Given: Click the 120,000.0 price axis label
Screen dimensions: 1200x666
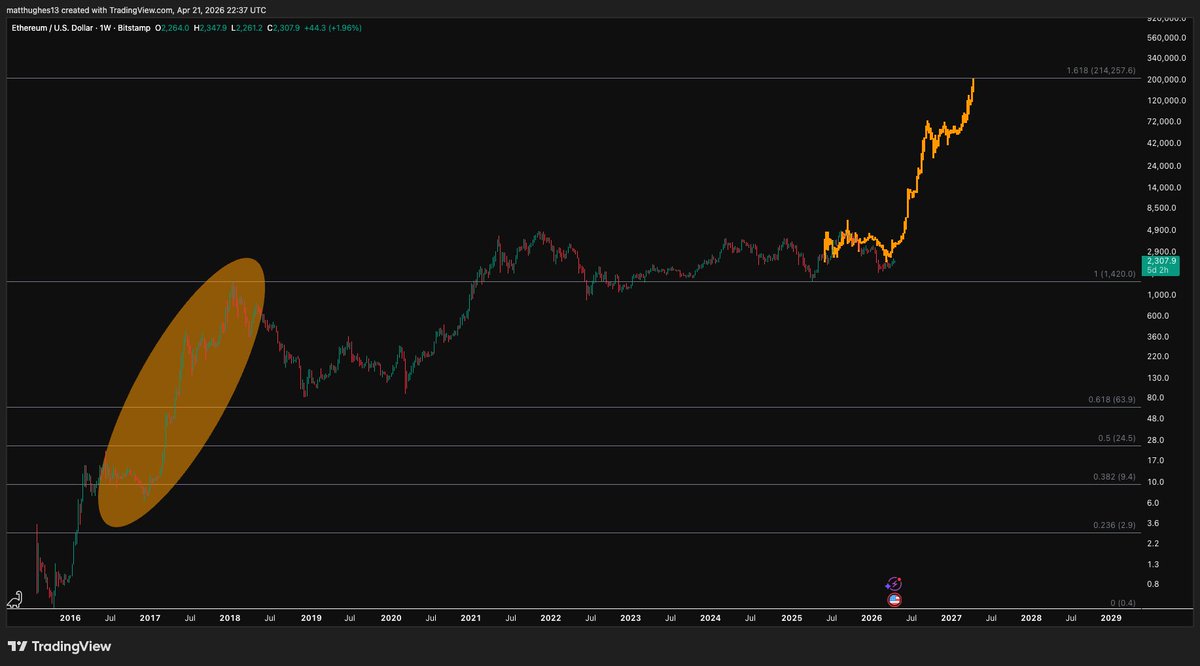Looking at the screenshot, I should click(x=1165, y=101).
